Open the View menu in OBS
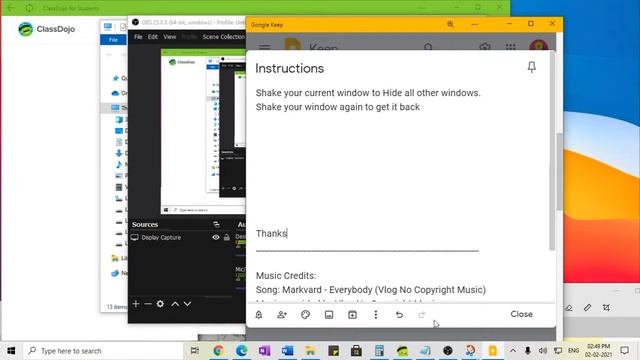 click(169, 37)
